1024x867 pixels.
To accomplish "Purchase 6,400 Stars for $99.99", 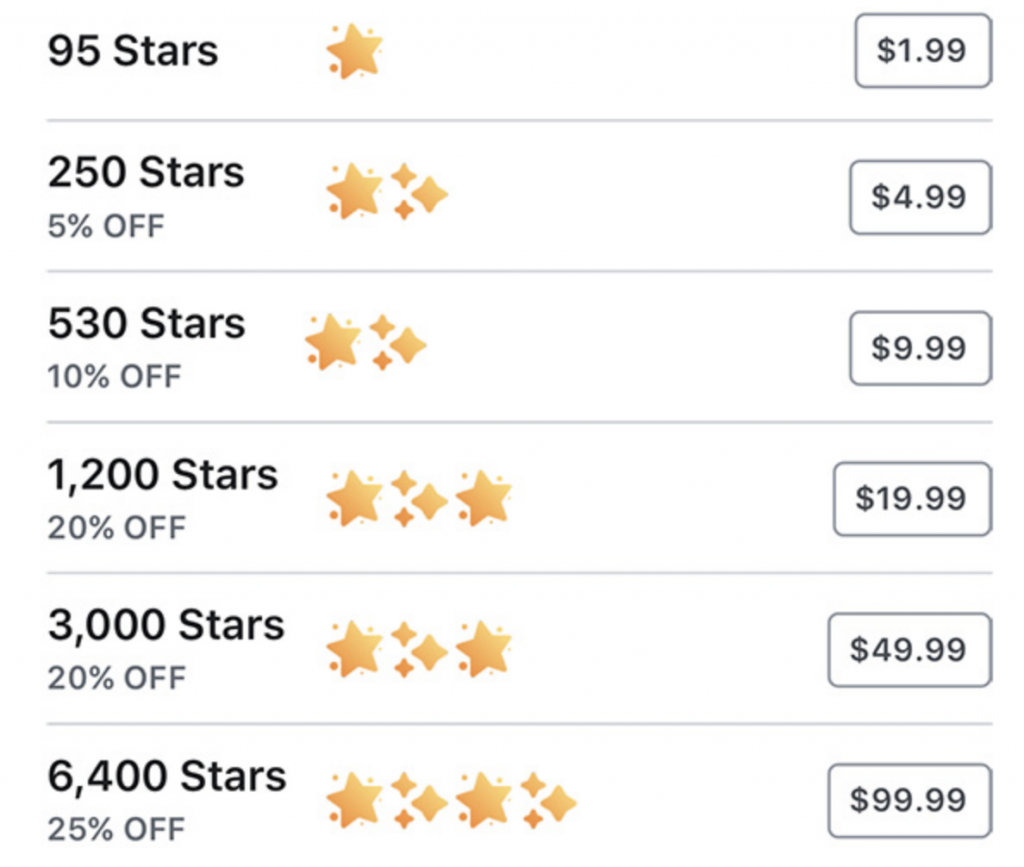I will tap(910, 800).
